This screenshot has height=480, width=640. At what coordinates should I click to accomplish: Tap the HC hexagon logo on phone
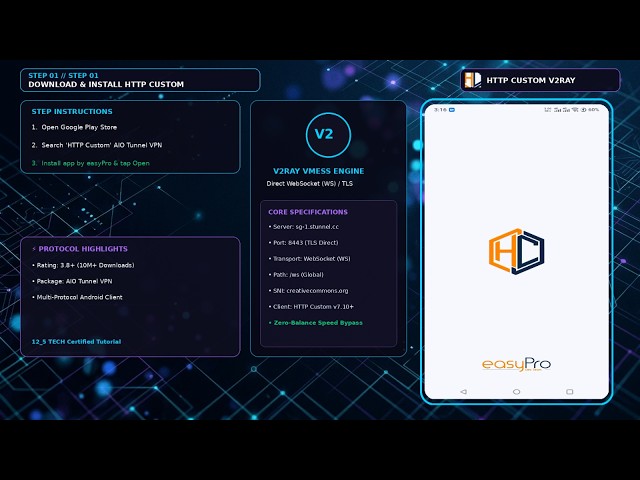(x=516, y=251)
